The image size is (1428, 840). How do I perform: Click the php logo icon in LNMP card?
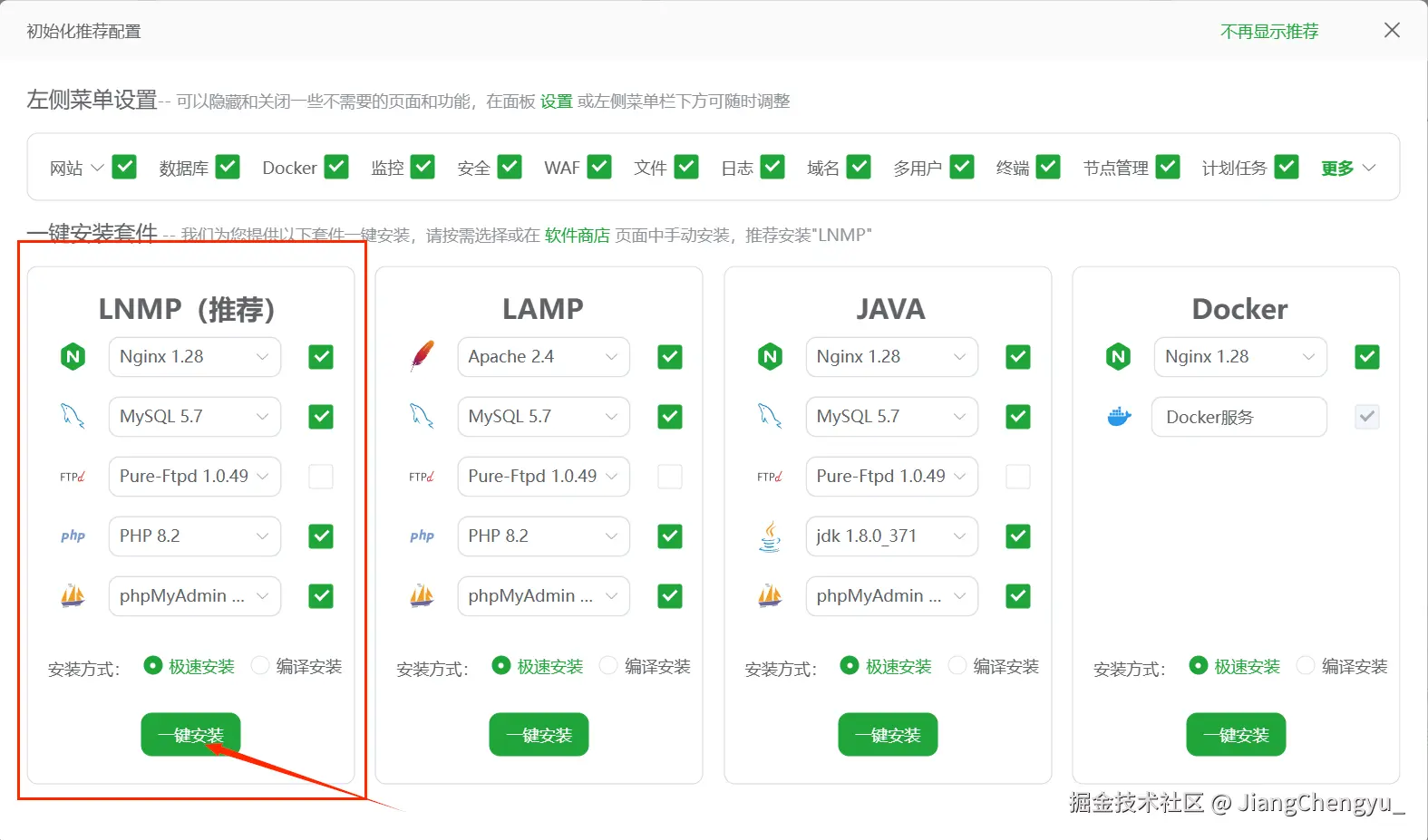pos(73,536)
